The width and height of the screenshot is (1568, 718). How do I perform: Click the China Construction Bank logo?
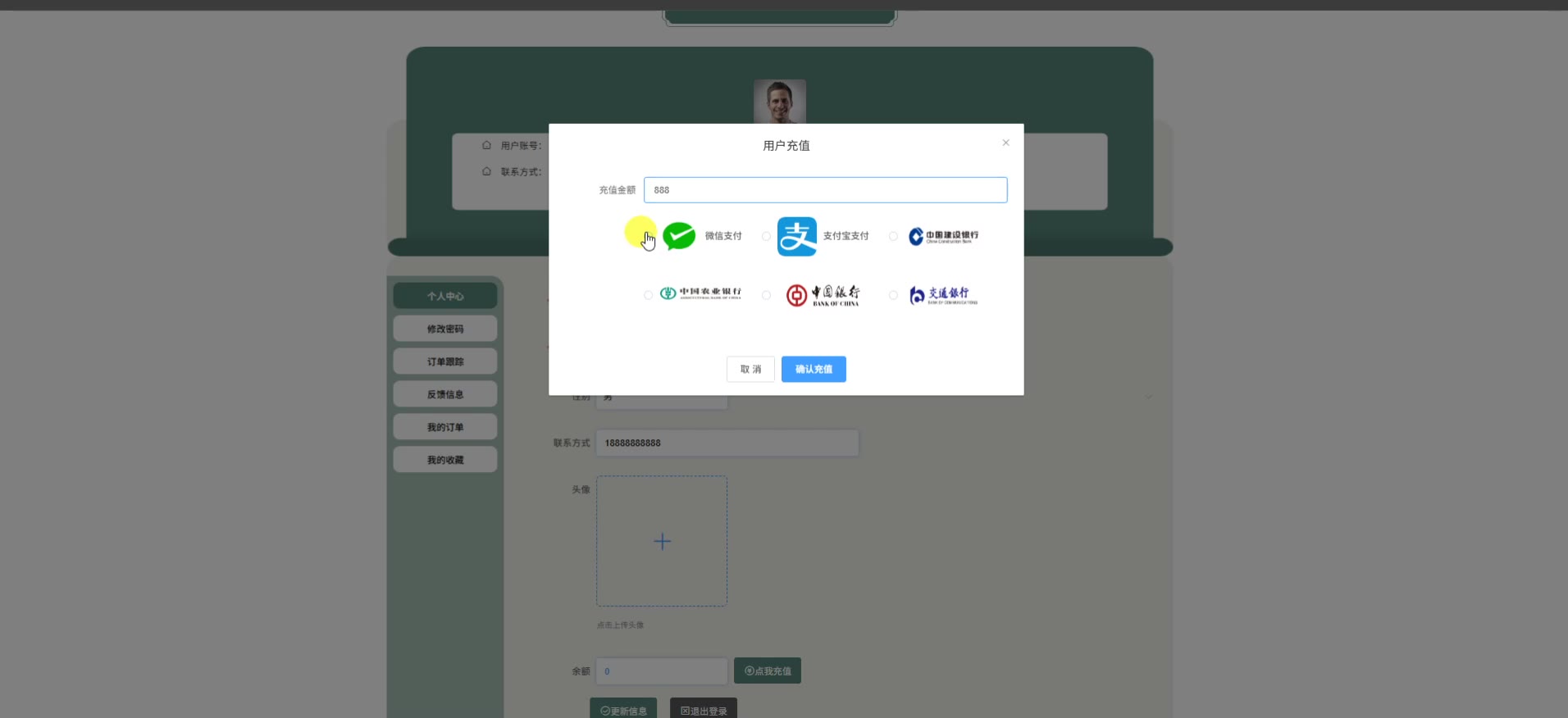coord(943,236)
